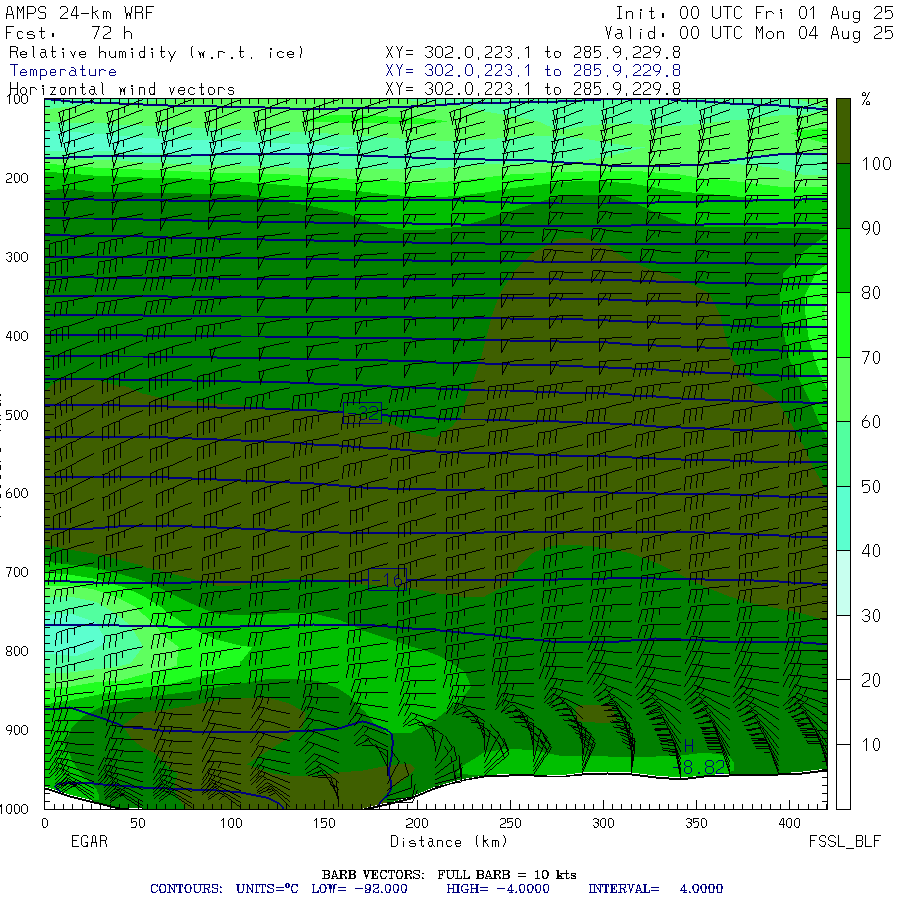Select the 50–60% color bar segment
This screenshot has width=900, height=900.
pyautogui.click(x=843, y=454)
